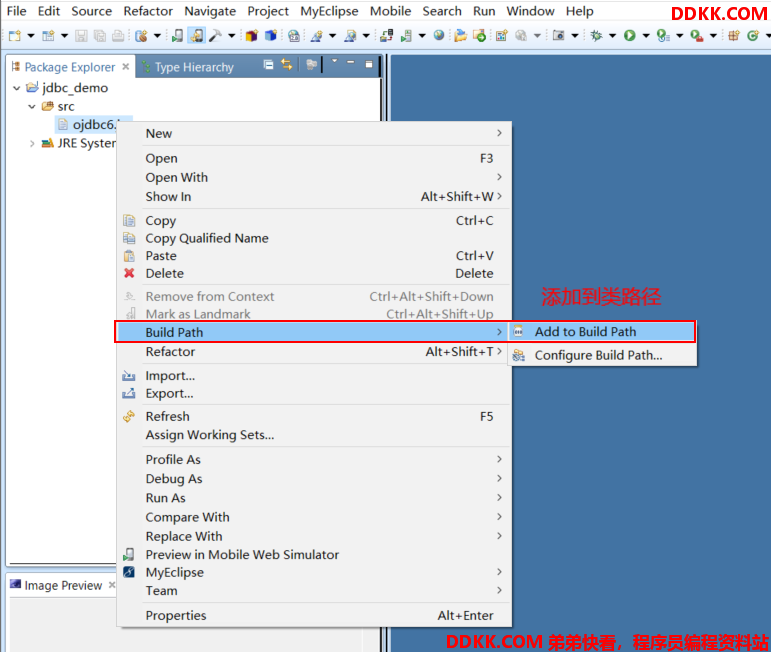Open Run As submenu
The width and height of the screenshot is (771, 652).
point(314,498)
